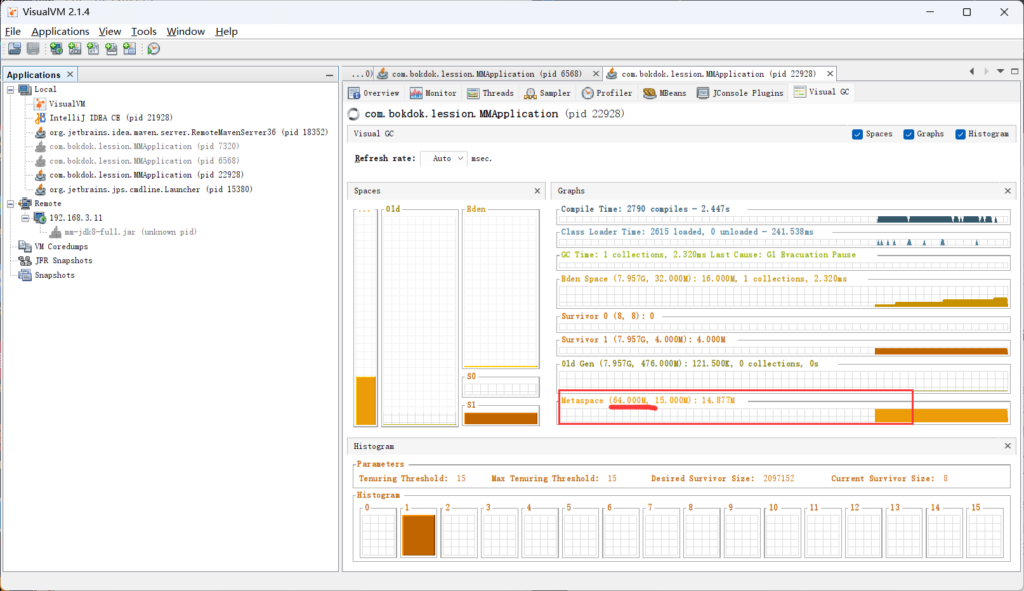This screenshot has width=1024, height=591.
Task: Switch to the Profiler tab
Action: tap(607, 93)
